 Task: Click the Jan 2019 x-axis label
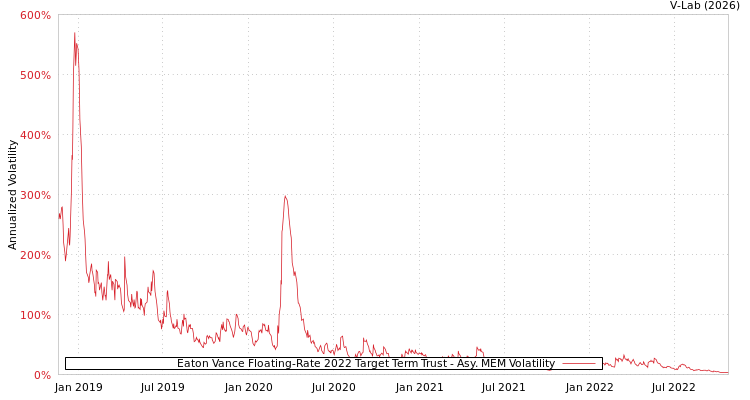coord(78,387)
